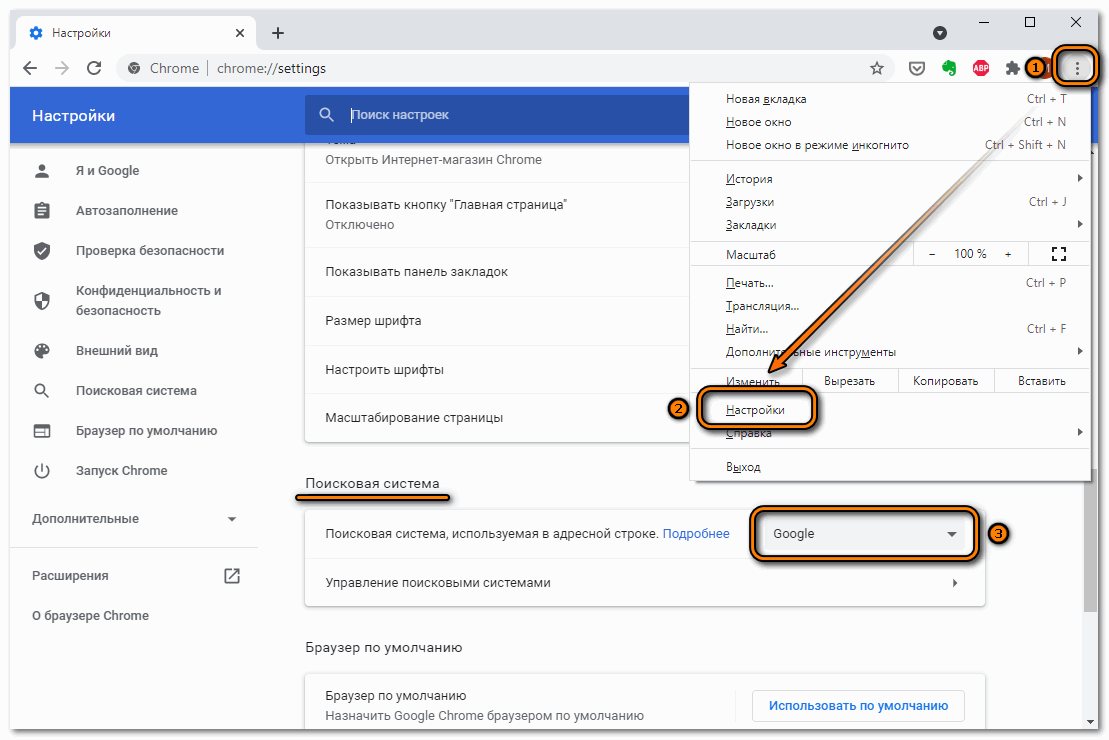This screenshot has width=1109, height=740.
Task: Increase zoom with the plus button
Action: click(1007, 254)
